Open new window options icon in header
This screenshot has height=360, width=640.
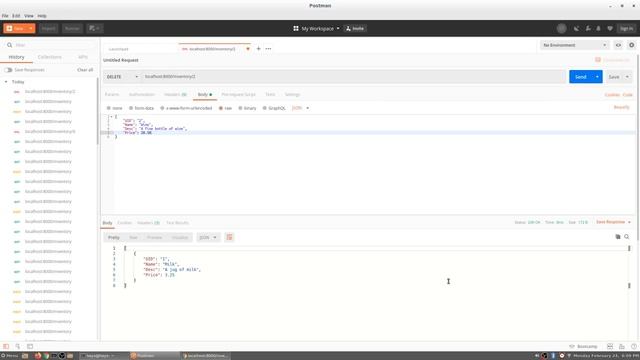click(94, 28)
